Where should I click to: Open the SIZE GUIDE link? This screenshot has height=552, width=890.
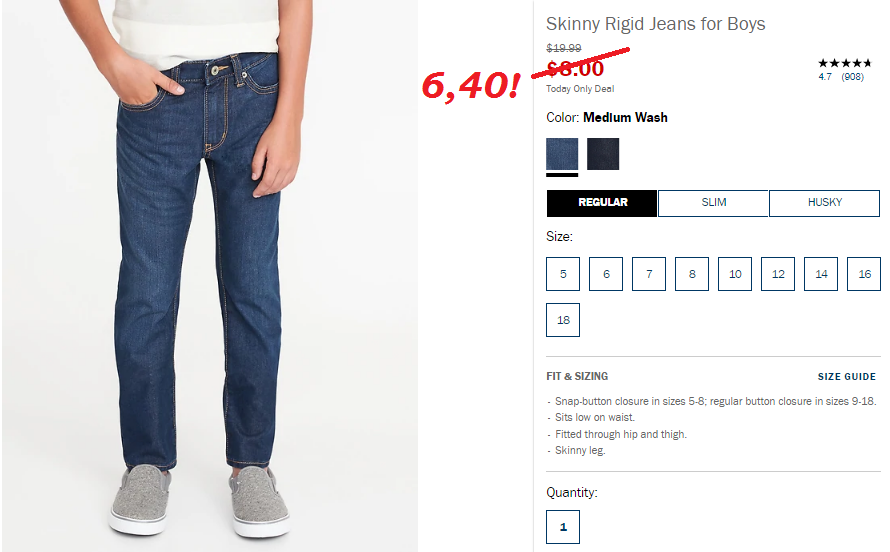846,377
